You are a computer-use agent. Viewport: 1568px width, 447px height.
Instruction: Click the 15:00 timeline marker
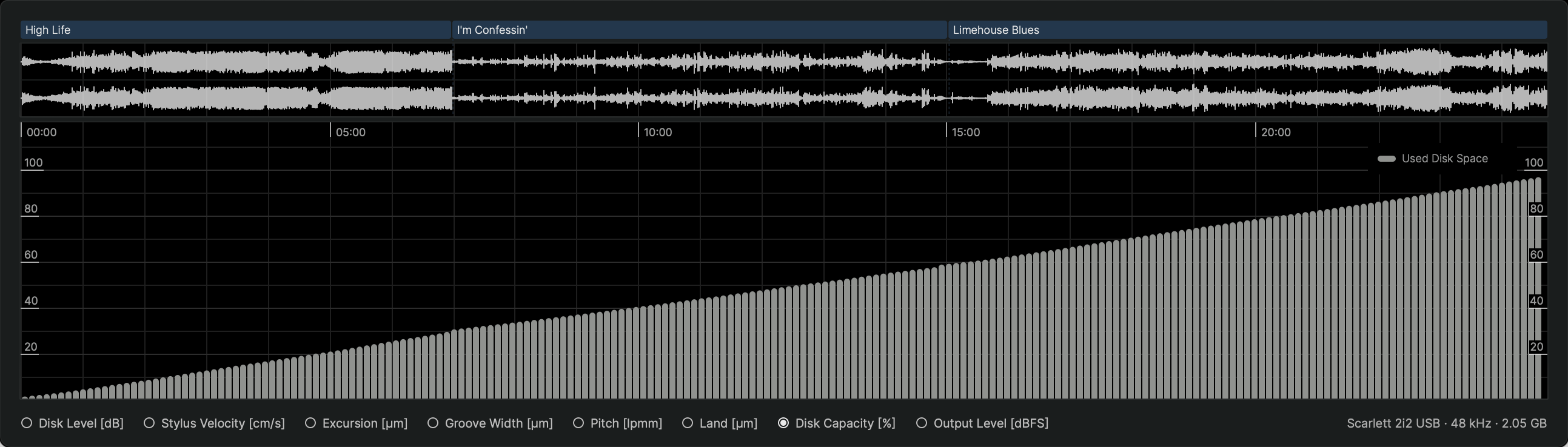(965, 132)
